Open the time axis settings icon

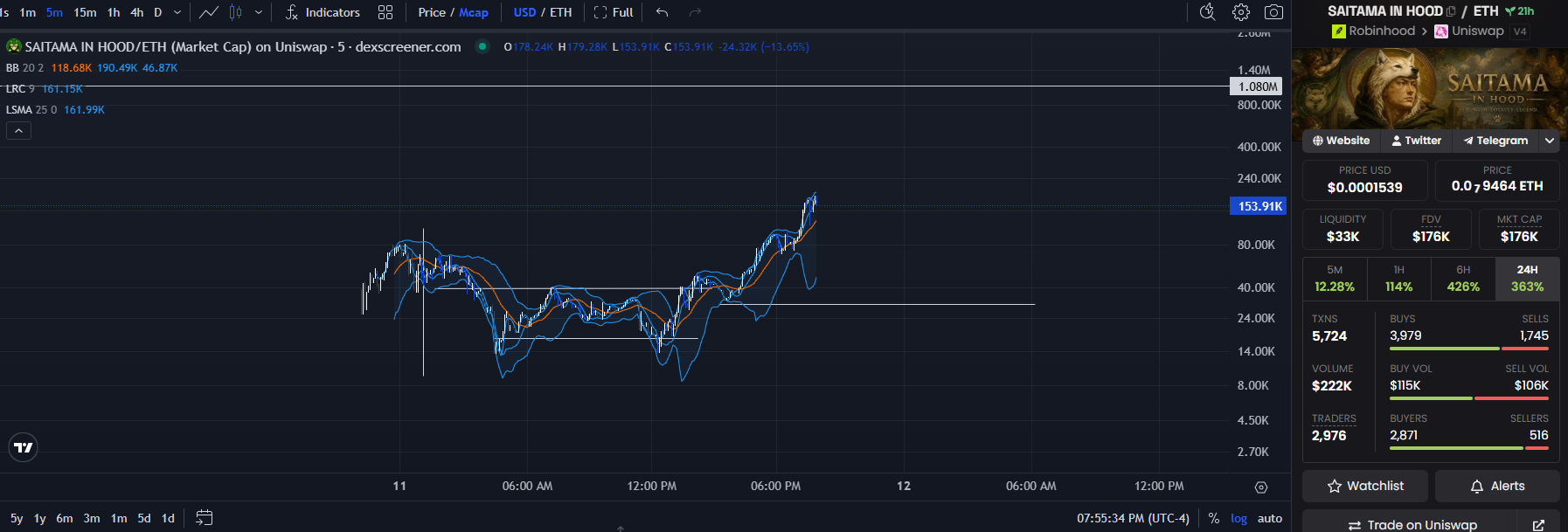pos(1260,487)
